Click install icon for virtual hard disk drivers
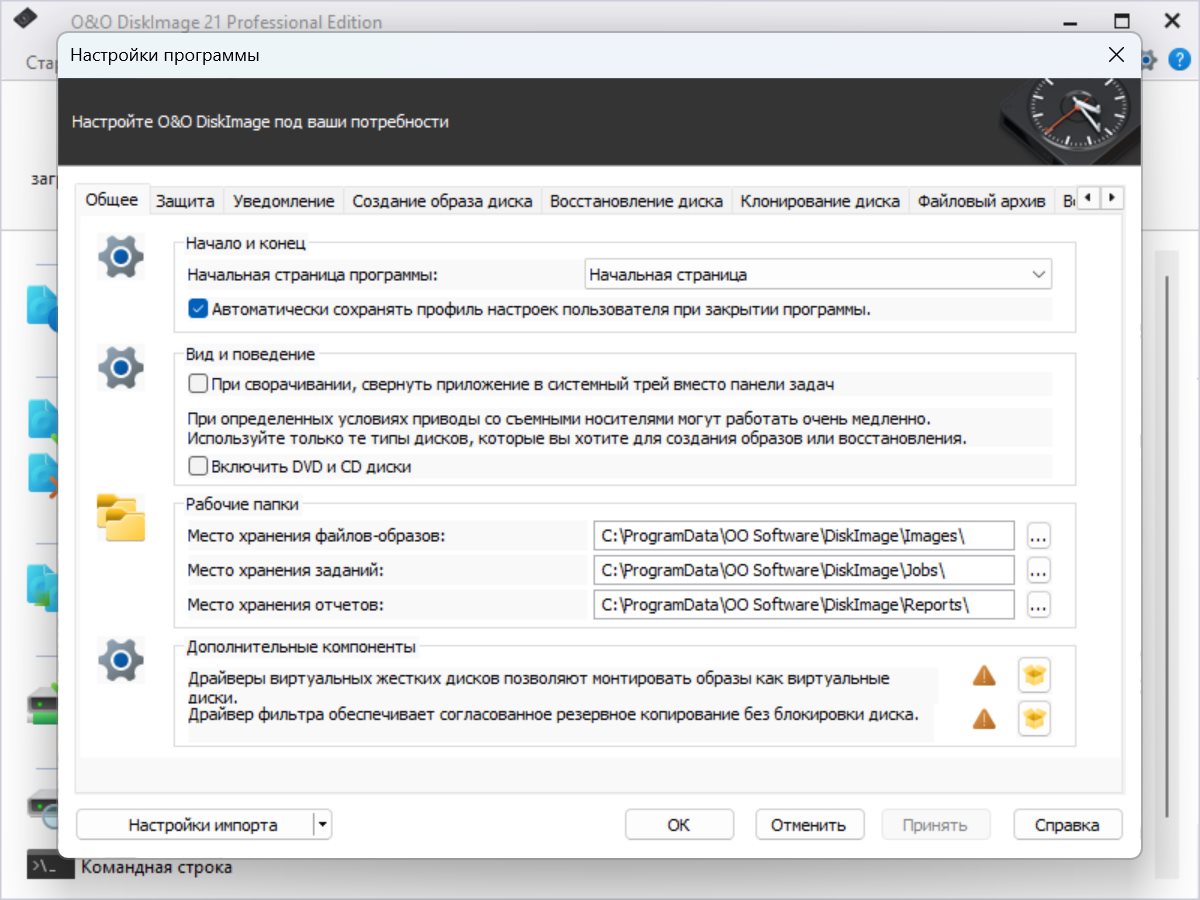The height and width of the screenshot is (900, 1200). point(1034,677)
